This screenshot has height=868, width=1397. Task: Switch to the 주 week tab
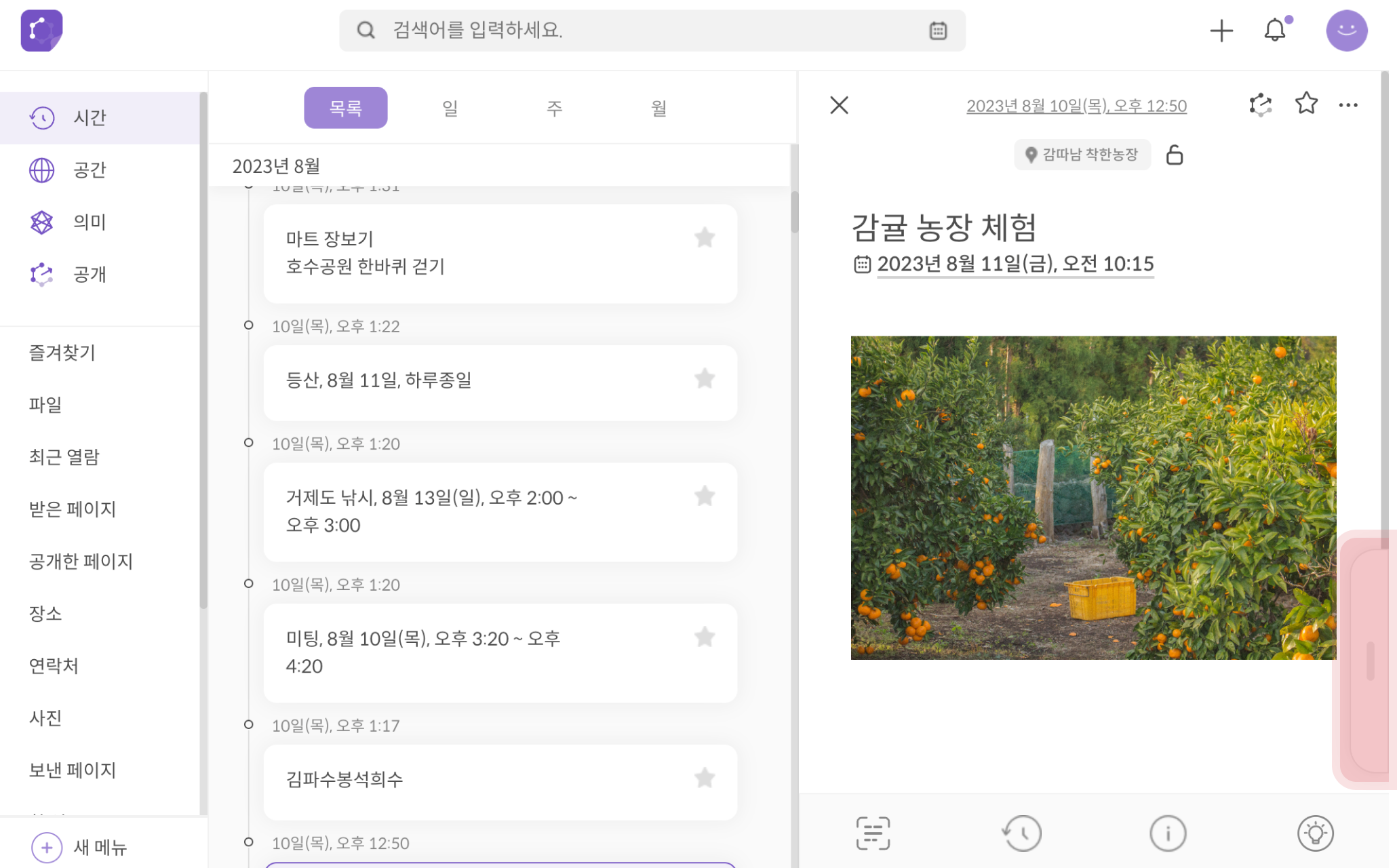pyautogui.click(x=555, y=108)
